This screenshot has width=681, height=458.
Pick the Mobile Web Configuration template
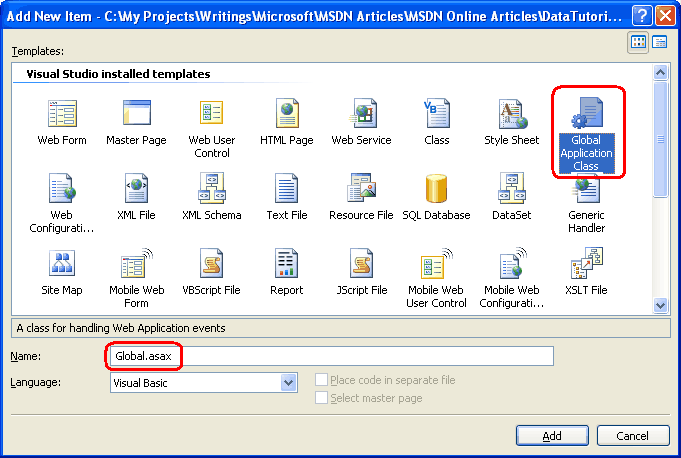(512, 278)
